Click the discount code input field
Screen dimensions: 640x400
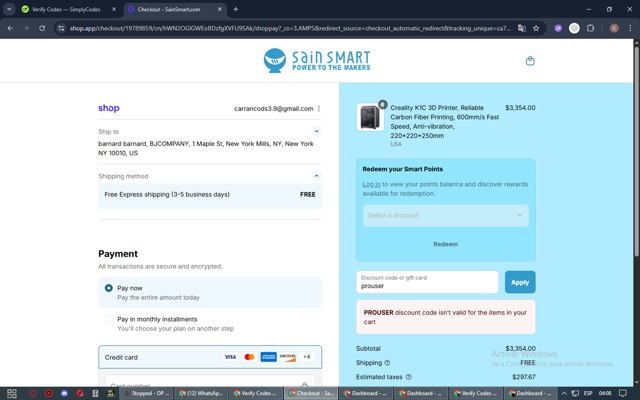(427, 282)
